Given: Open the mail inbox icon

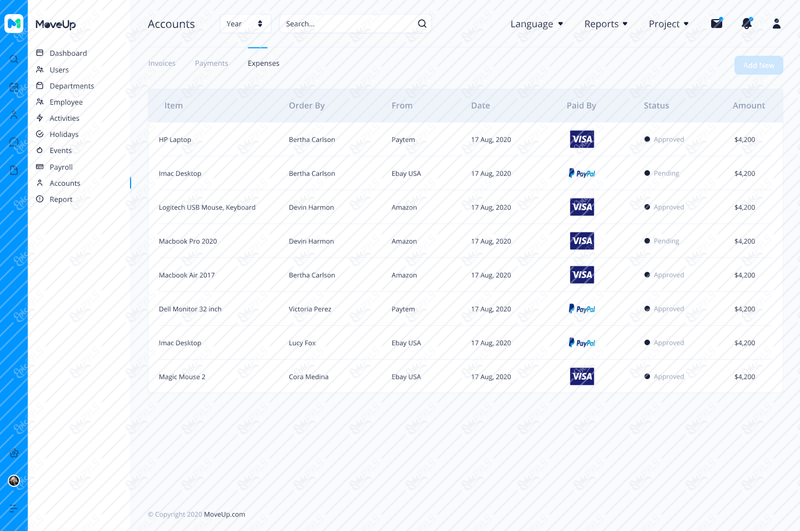Looking at the screenshot, I should 717,23.
